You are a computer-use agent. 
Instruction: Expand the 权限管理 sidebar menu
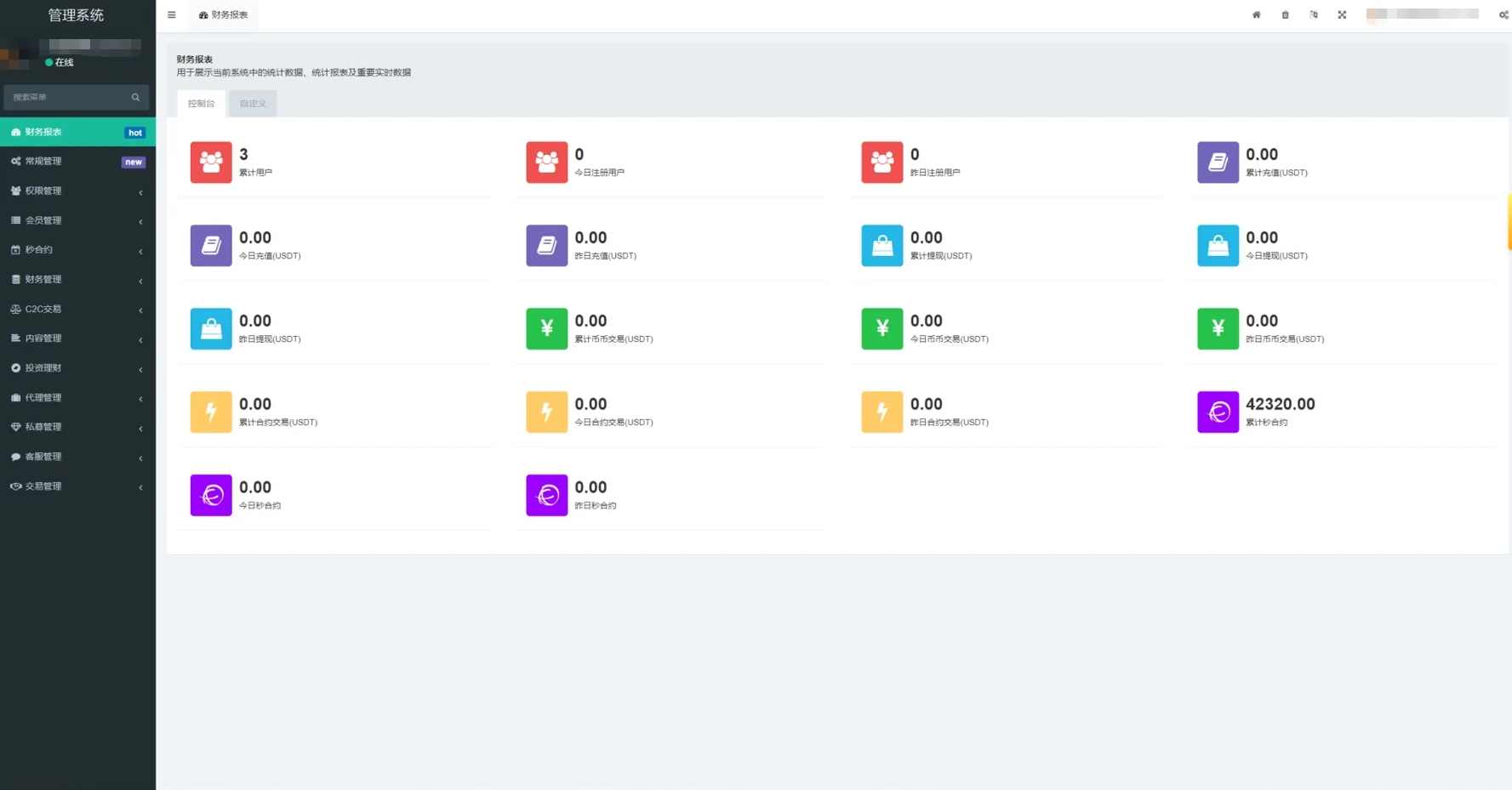pos(77,191)
